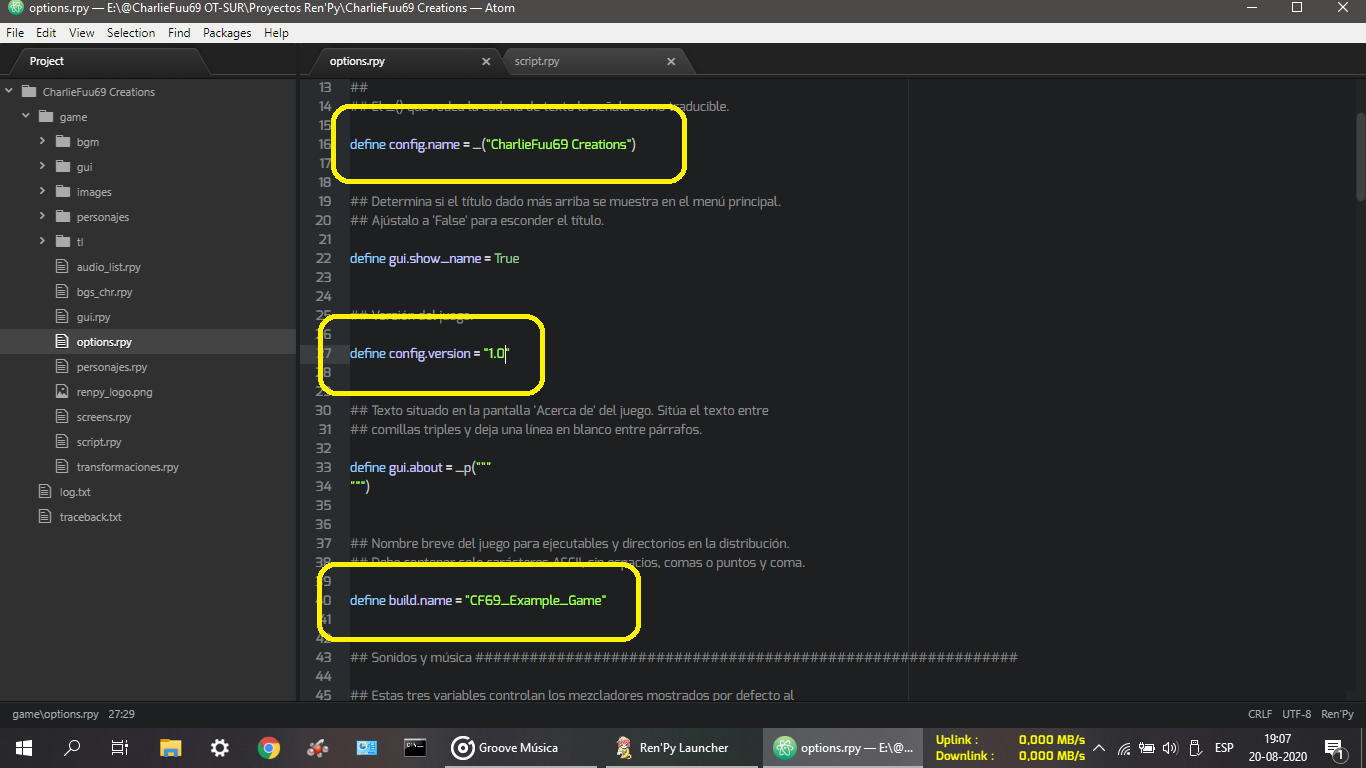Viewport: 1366px width, 768px height.
Task: Close the script.rpy tab
Action: pyautogui.click(x=671, y=62)
